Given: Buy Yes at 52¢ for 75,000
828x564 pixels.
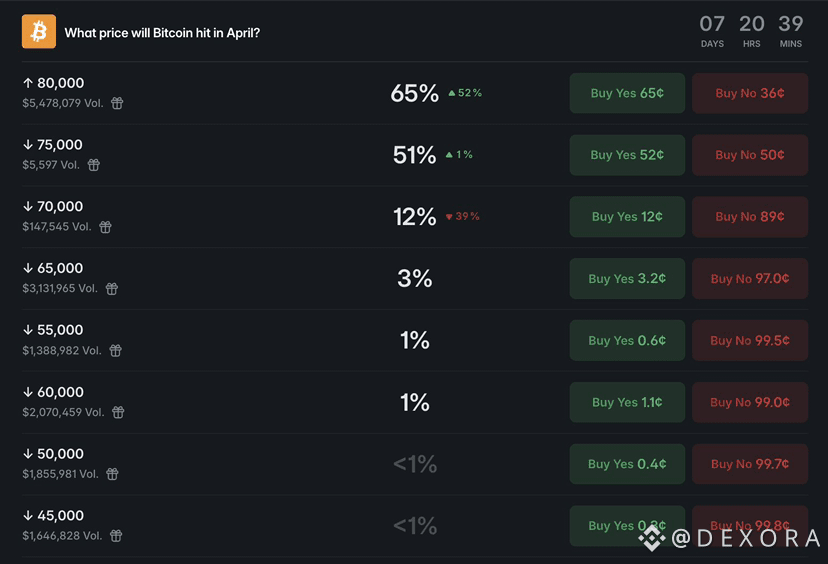Looking at the screenshot, I should 627,155.
